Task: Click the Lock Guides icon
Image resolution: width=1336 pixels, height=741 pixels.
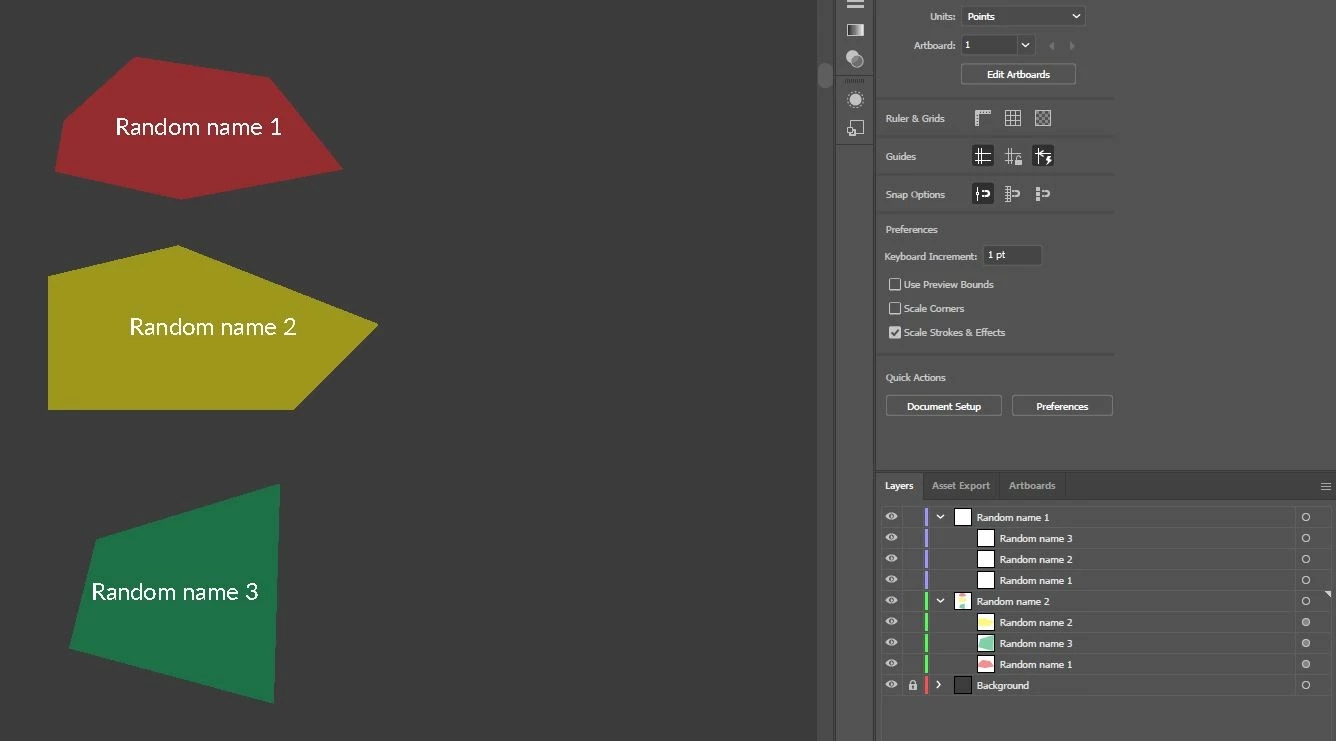Action: (x=1013, y=156)
